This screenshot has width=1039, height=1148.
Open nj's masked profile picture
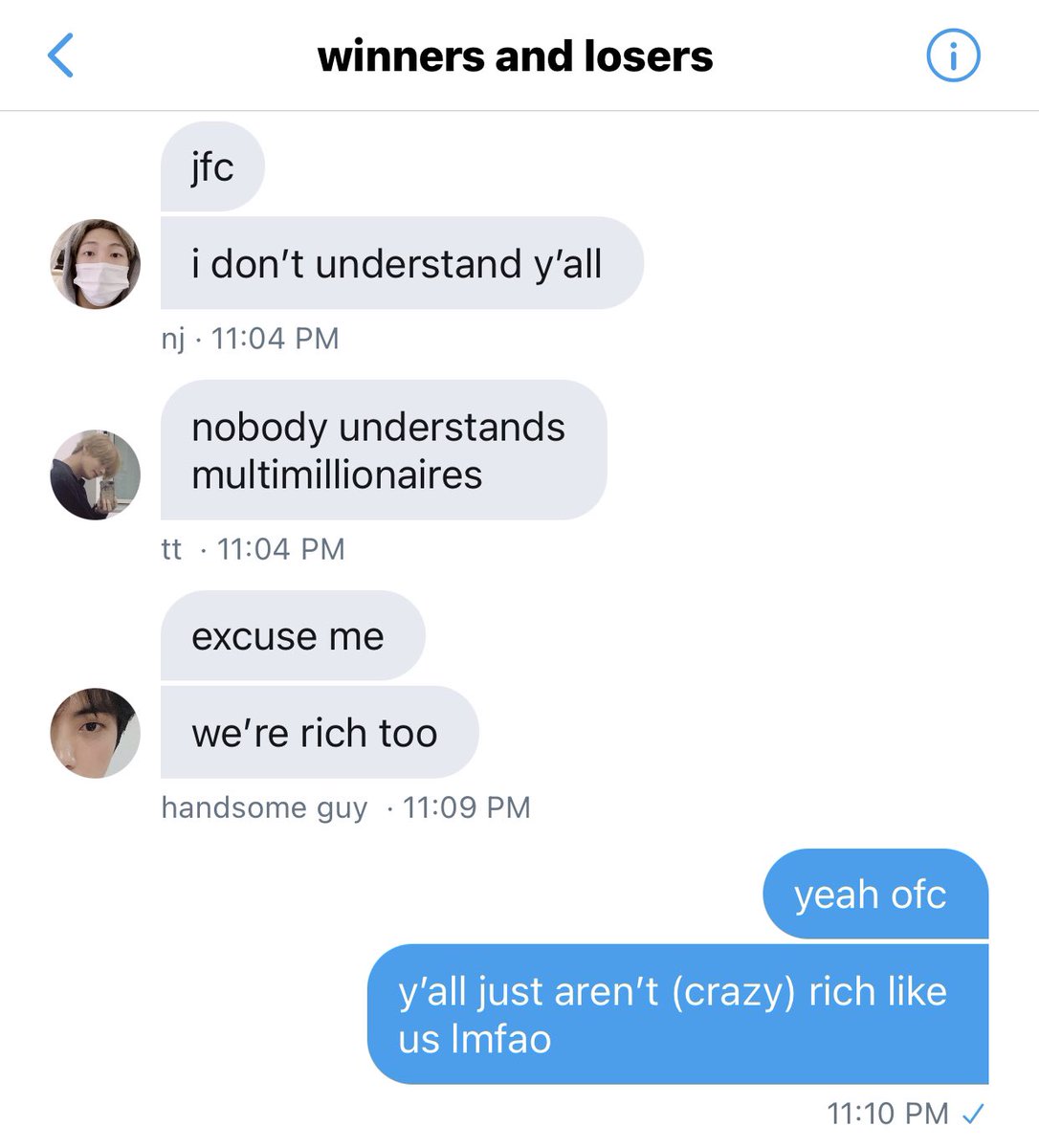point(95,263)
